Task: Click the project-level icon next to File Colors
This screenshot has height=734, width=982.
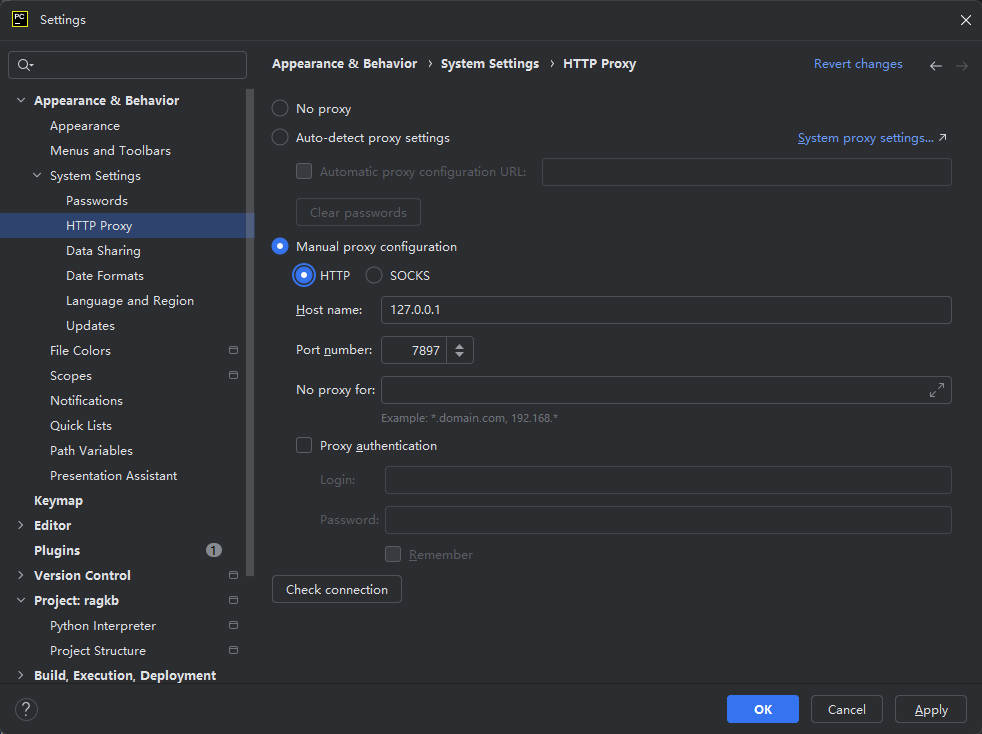Action: [233, 350]
